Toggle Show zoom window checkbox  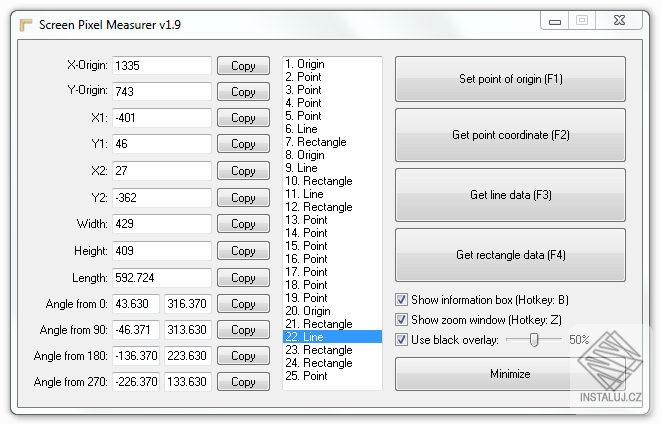pyautogui.click(x=401, y=319)
